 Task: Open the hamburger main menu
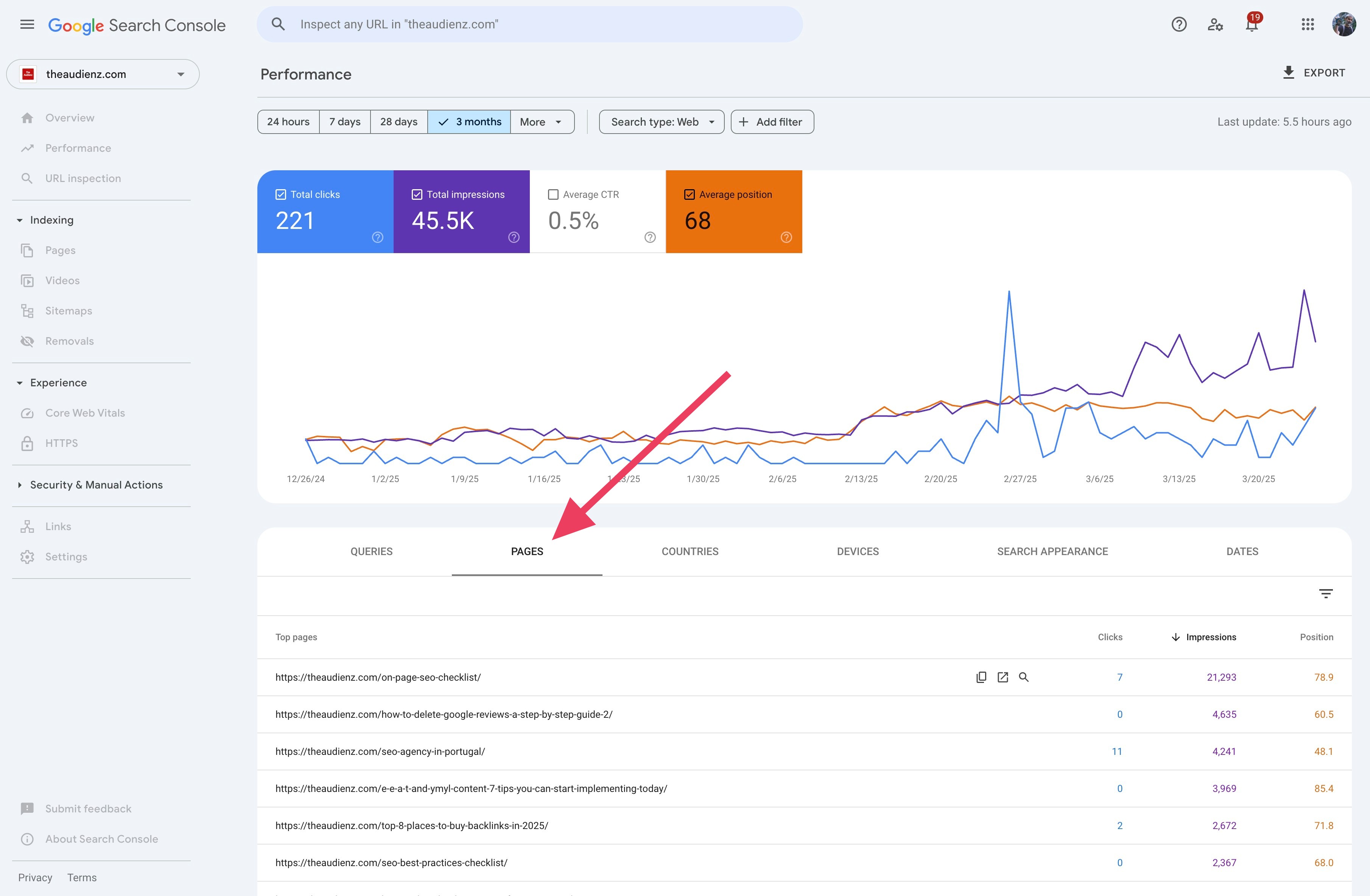click(x=27, y=25)
